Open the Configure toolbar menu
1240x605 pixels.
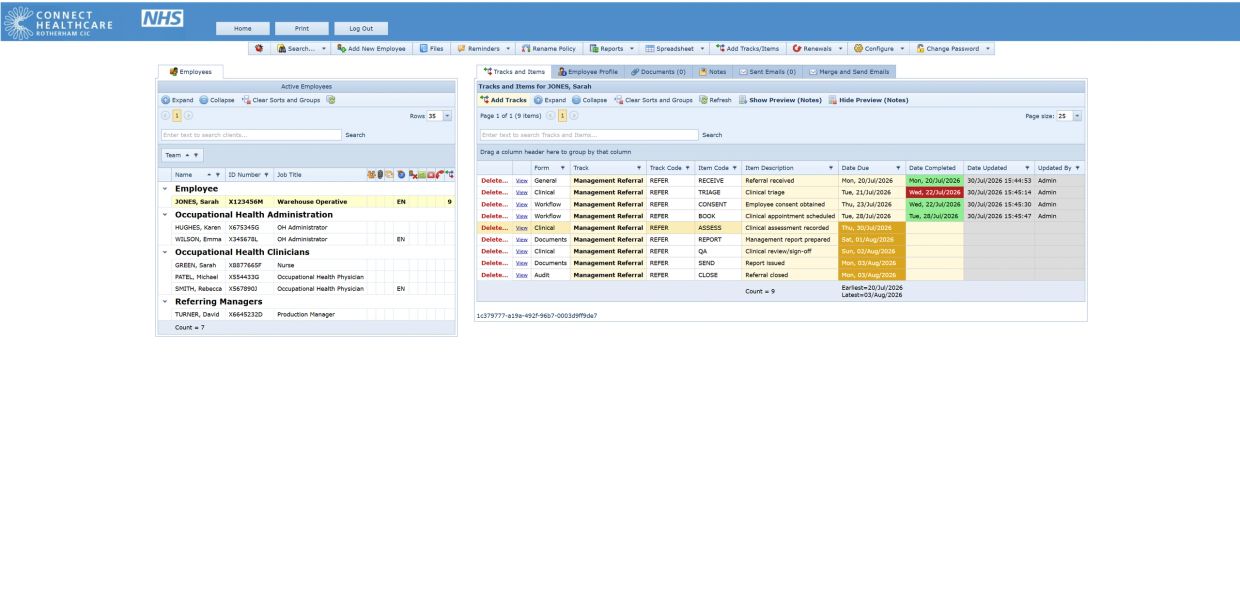point(879,48)
